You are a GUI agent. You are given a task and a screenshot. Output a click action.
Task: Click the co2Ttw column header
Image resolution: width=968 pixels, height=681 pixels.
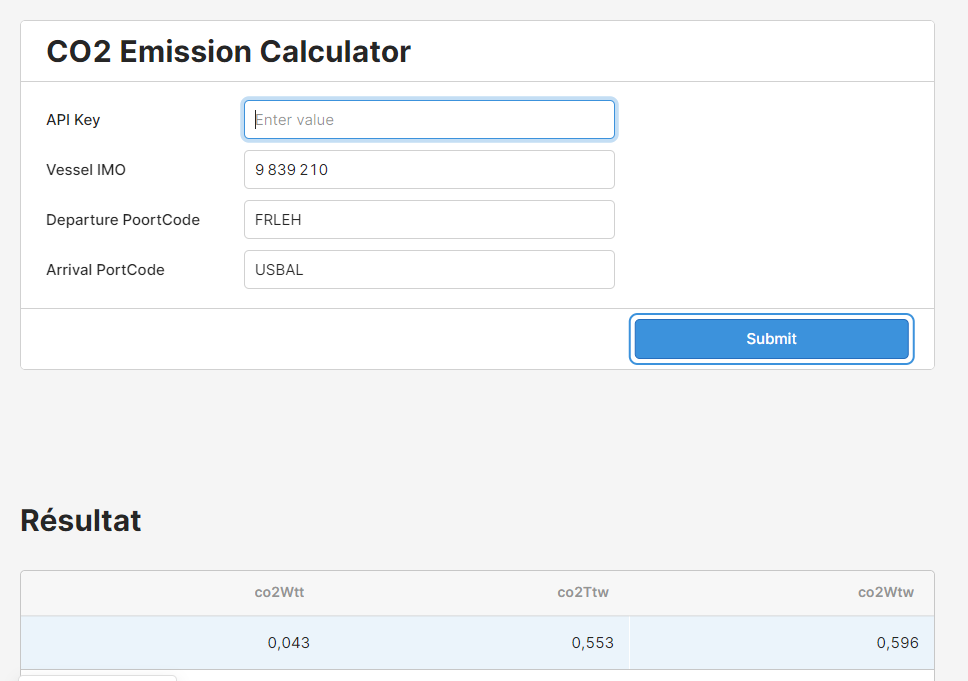tap(584, 592)
